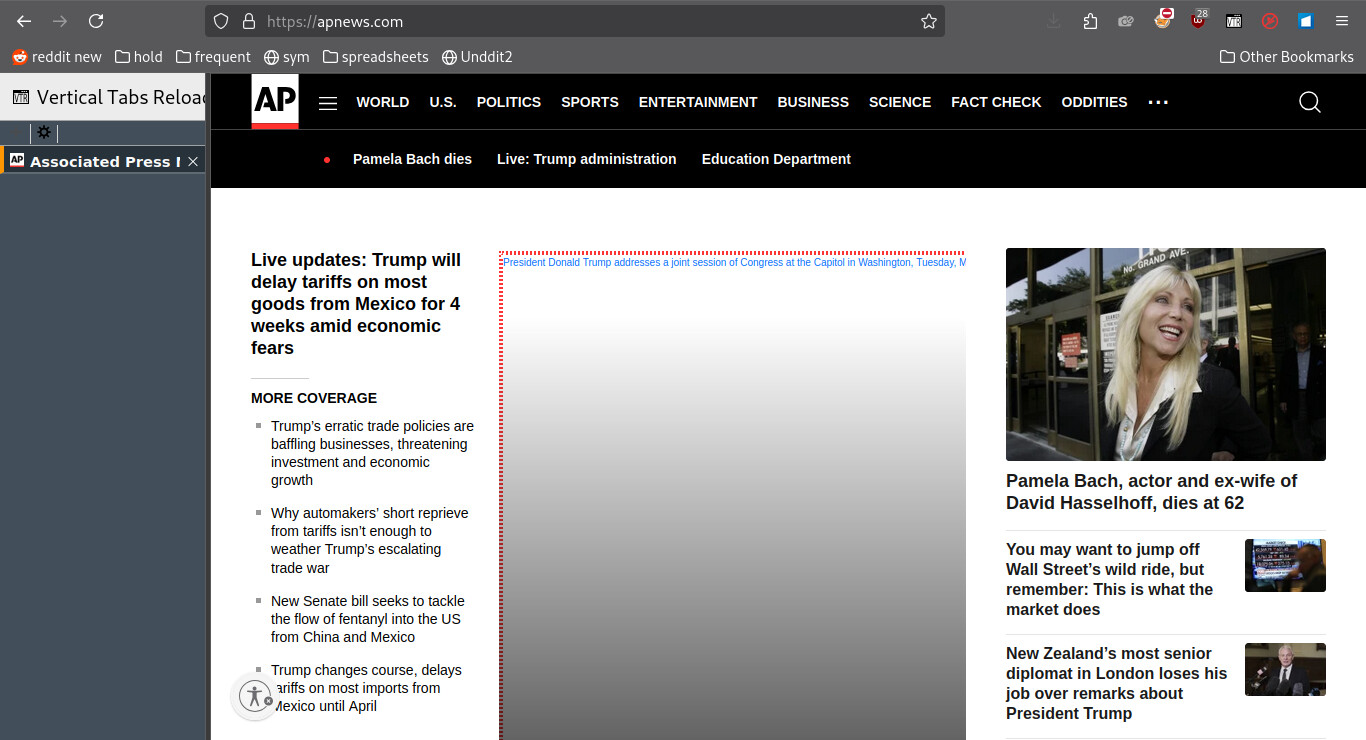Open the reddit new bookmark

coord(57,57)
